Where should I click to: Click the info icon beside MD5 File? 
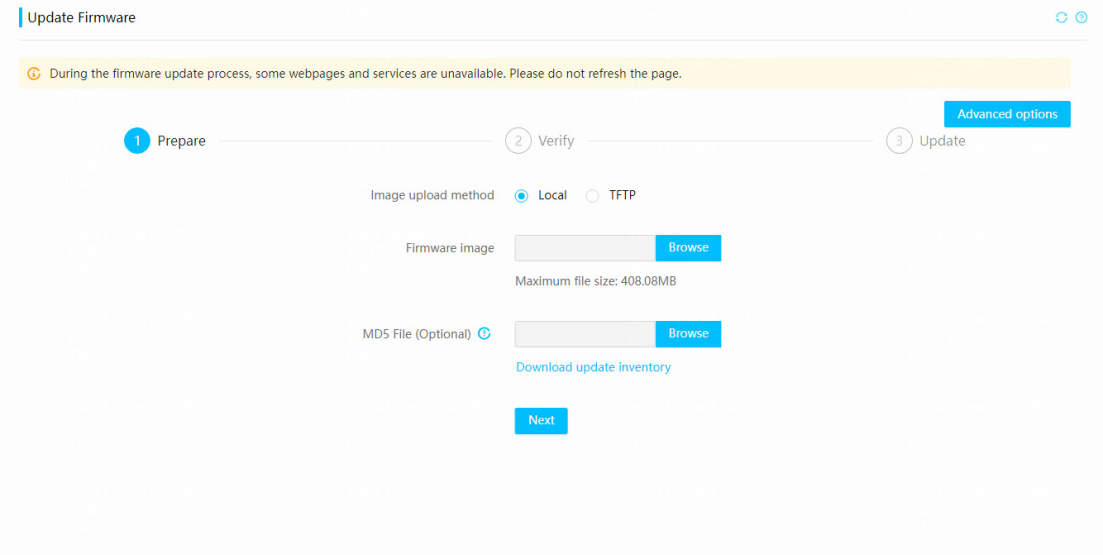pos(484,333)
